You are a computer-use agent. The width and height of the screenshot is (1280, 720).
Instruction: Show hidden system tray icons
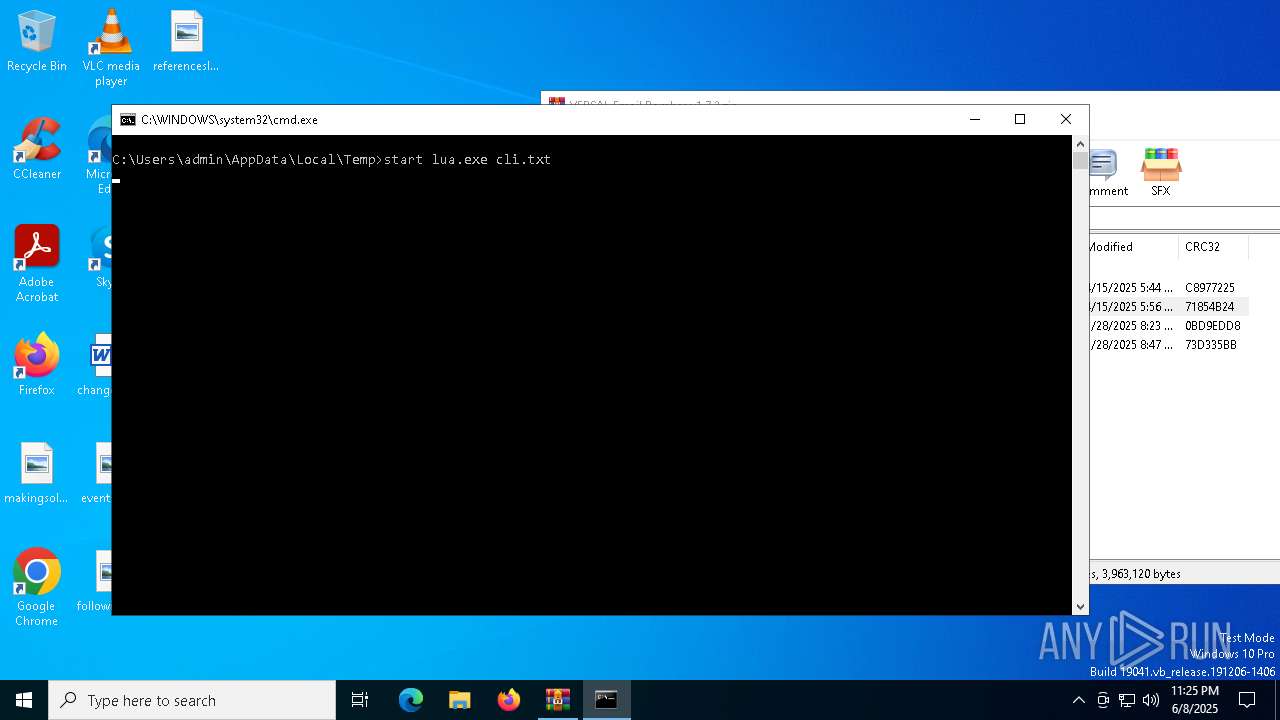click(1078, 700)
